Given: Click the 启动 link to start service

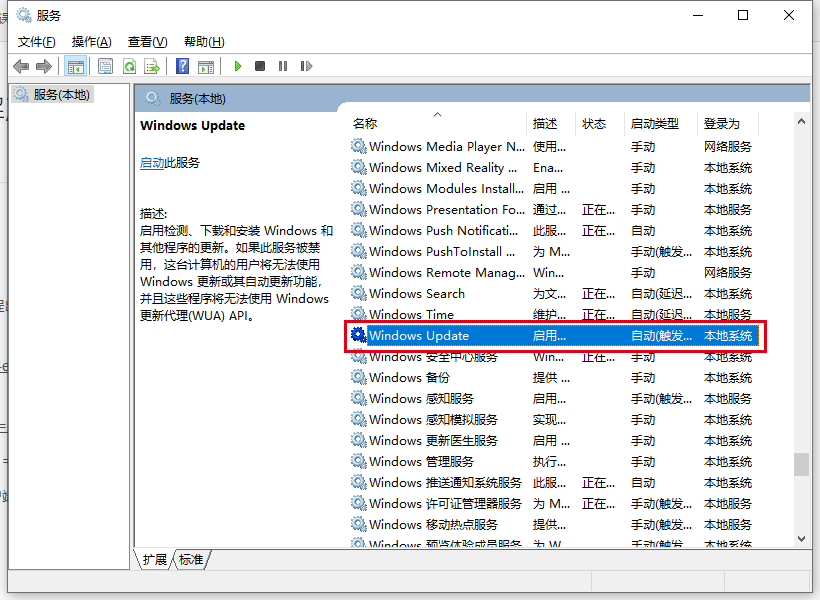Looking at the screenshot, I should [152, 163].
